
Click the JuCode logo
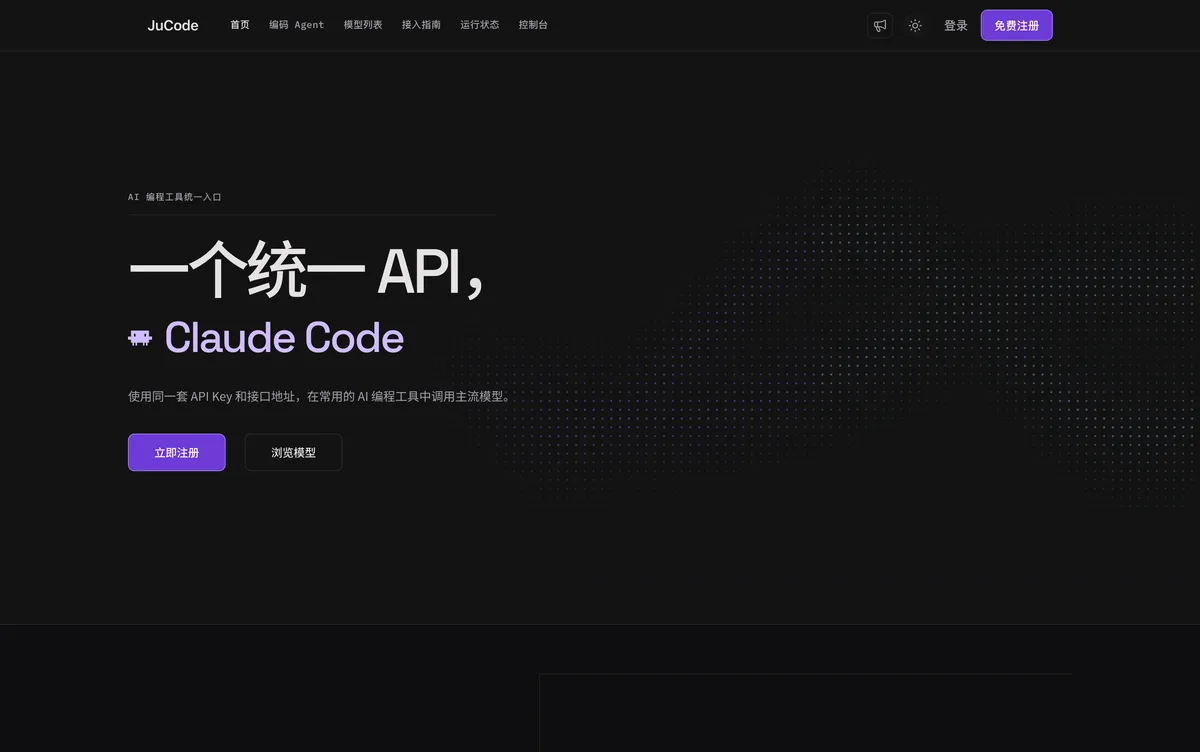[173, 25]
